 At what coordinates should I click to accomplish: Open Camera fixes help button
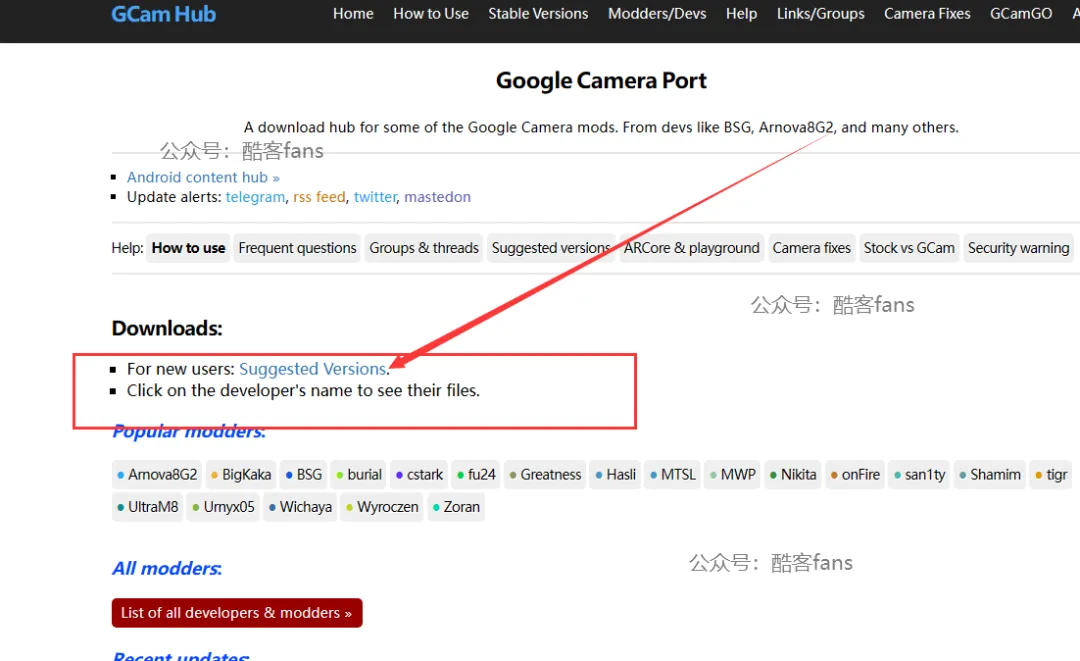point(811,248)
